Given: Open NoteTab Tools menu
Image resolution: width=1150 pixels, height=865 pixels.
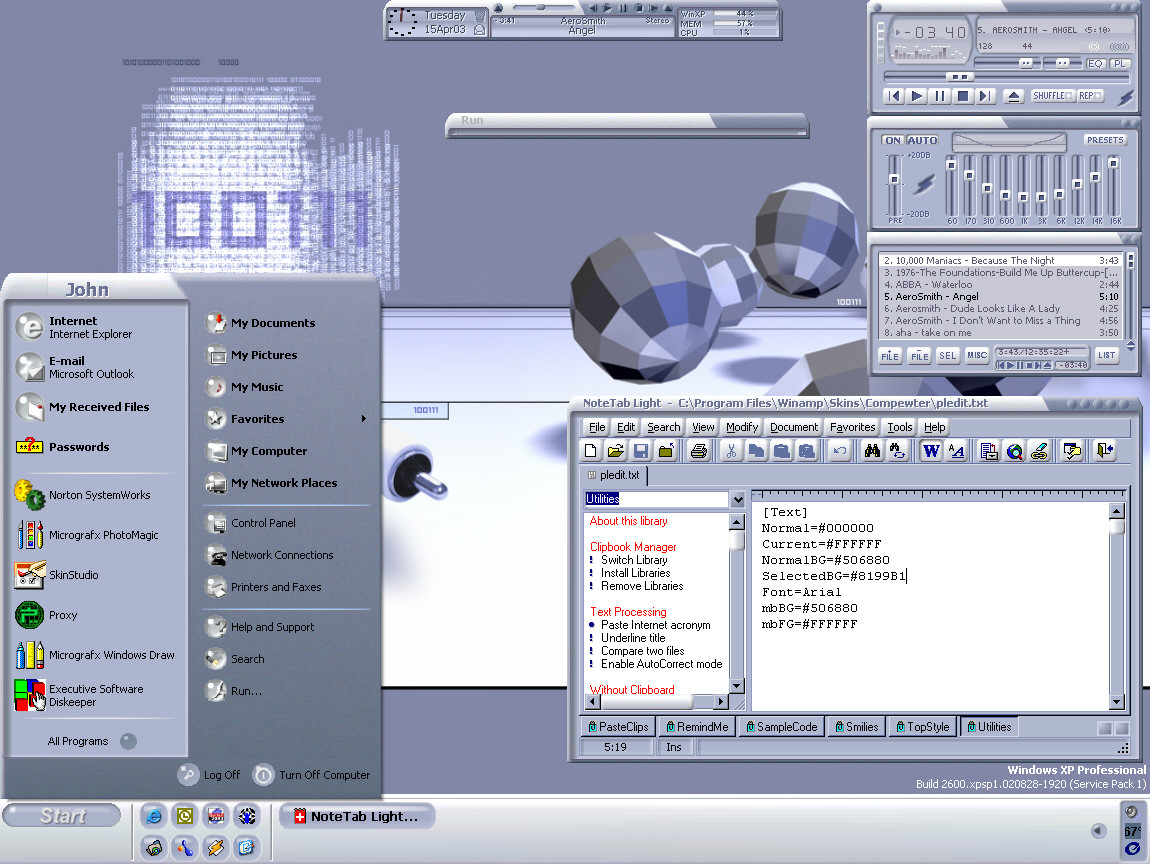Looking at the screenshot, I should click(x=900, y=427).
